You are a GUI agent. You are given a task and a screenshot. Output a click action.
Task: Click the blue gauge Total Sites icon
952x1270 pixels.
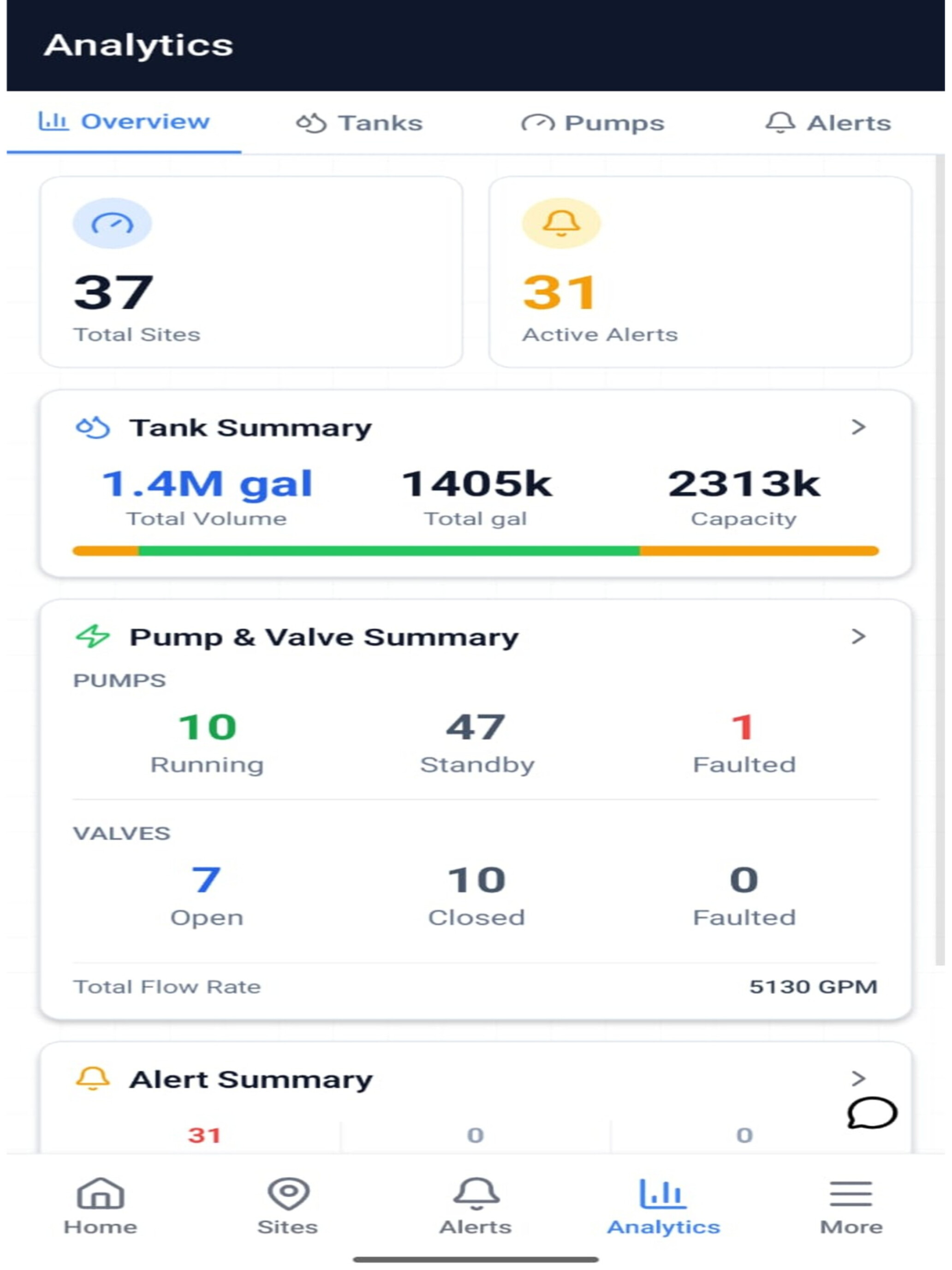pyautogui.click(x=112, y=223)
